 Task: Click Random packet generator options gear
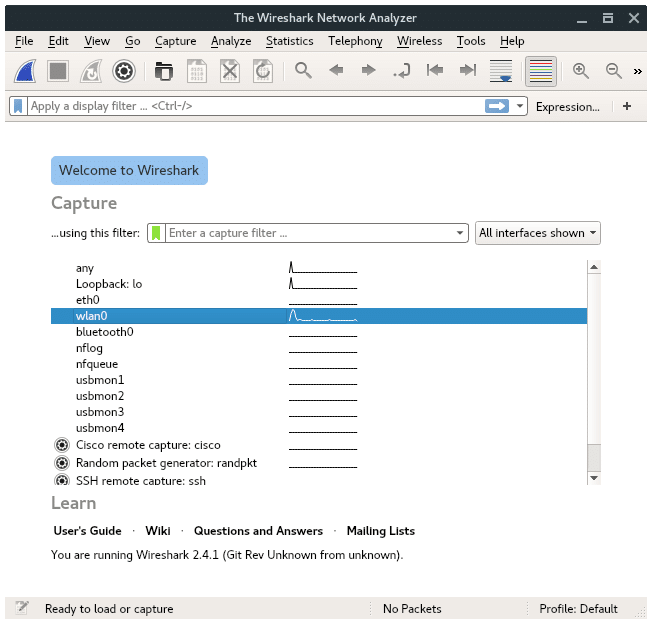pyautogui.click(x=62, y=463)
